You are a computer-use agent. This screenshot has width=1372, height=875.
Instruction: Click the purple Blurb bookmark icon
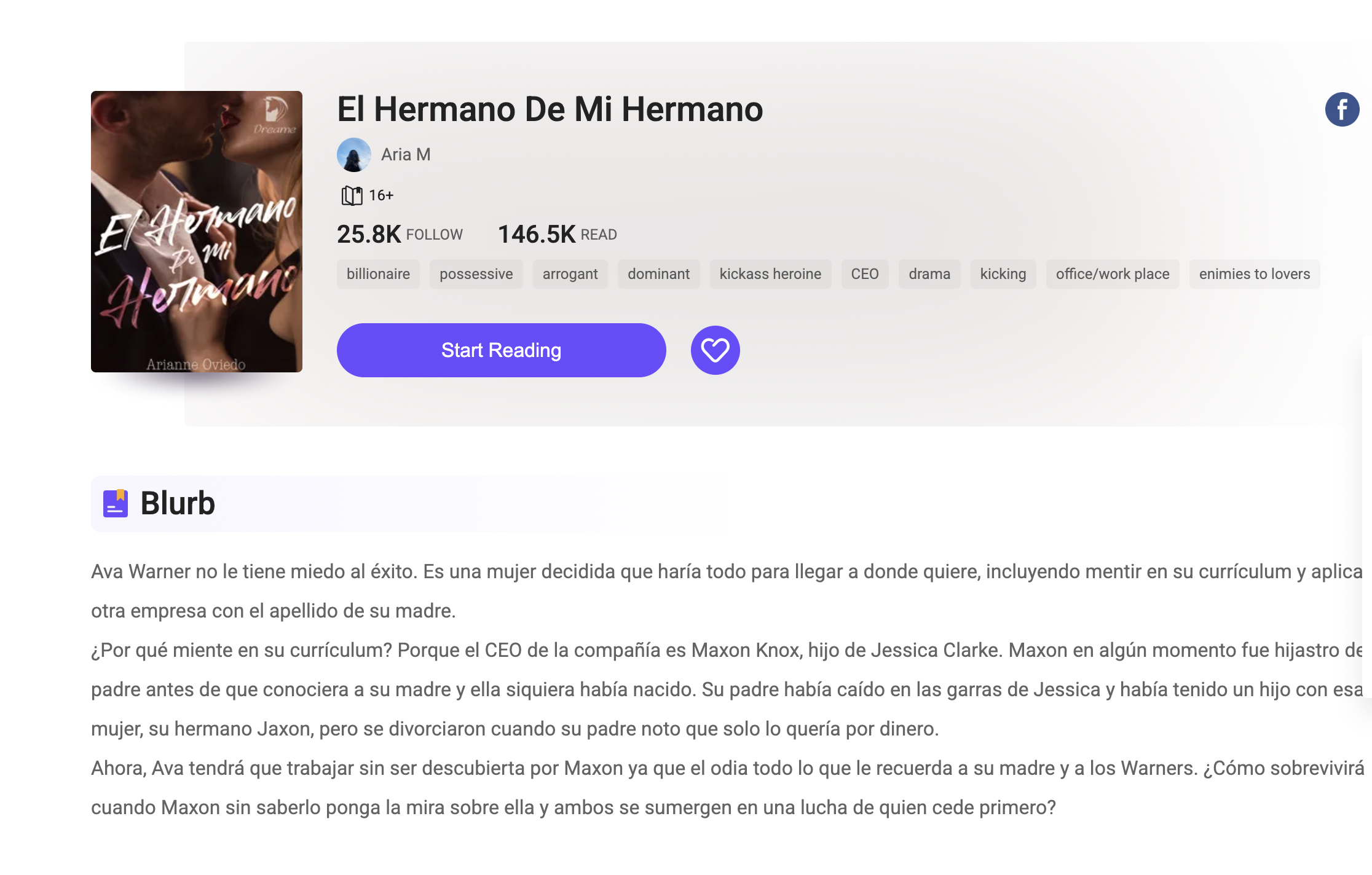[x=116, y=503]
